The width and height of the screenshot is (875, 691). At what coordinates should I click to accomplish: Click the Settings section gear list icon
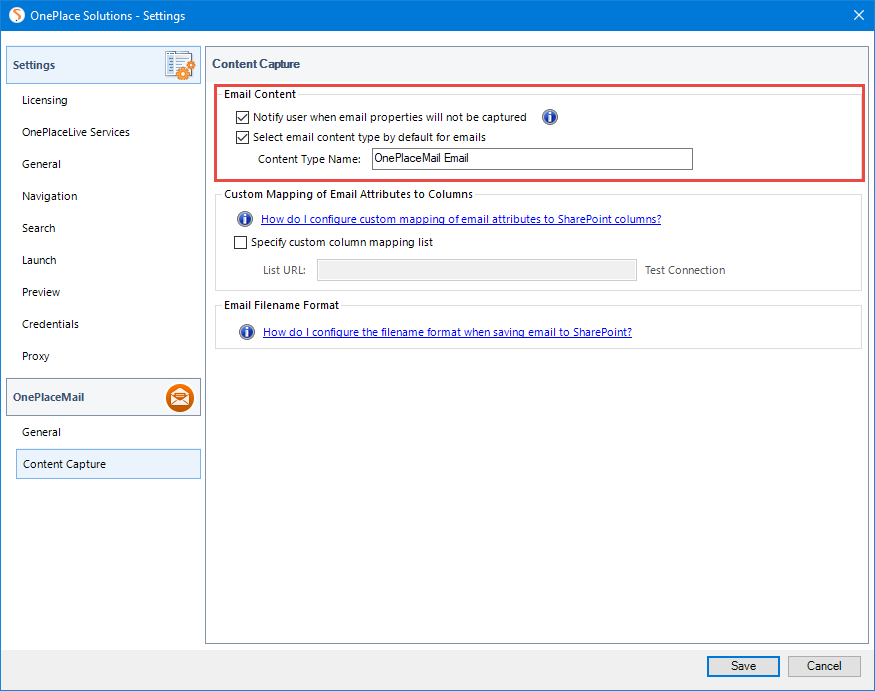pos(180,65)
